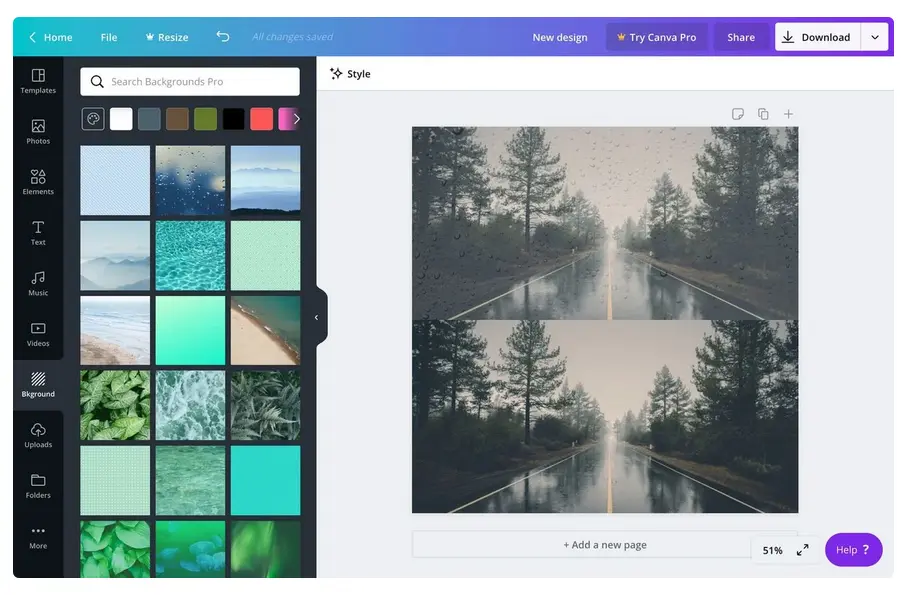Open the File menu
The height and width of the screenshot is (595, 911).
[x=109, y=37]
